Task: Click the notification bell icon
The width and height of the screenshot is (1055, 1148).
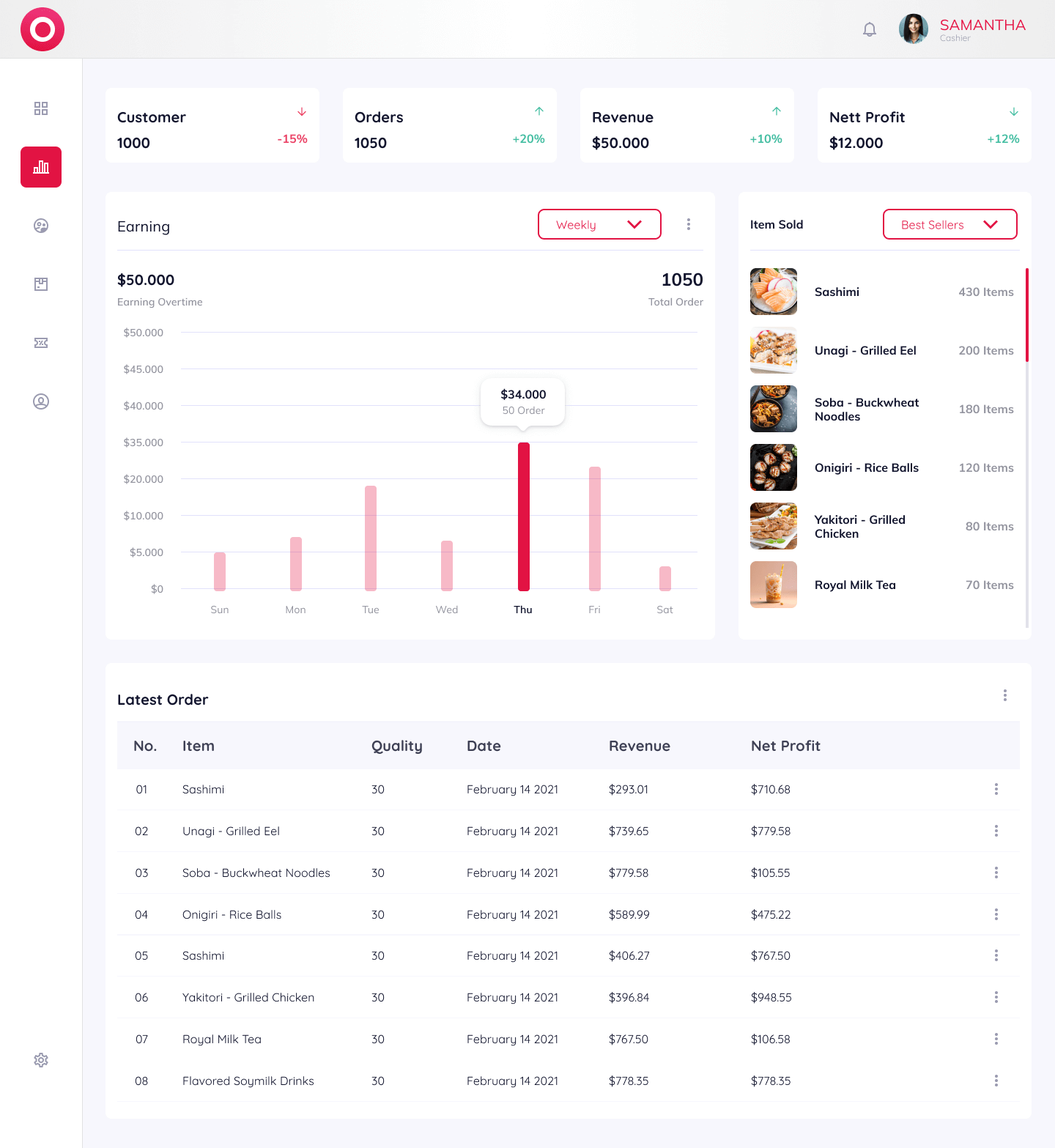Action: click(x=870, y=29)
